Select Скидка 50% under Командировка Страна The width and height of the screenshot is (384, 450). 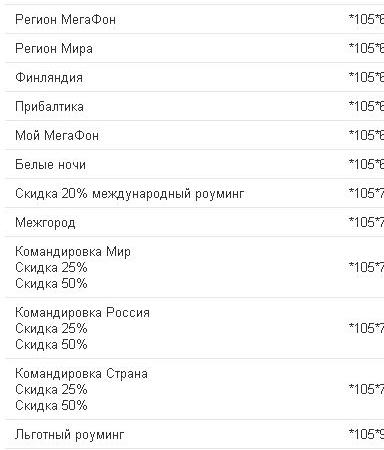[x=51, y=405]
